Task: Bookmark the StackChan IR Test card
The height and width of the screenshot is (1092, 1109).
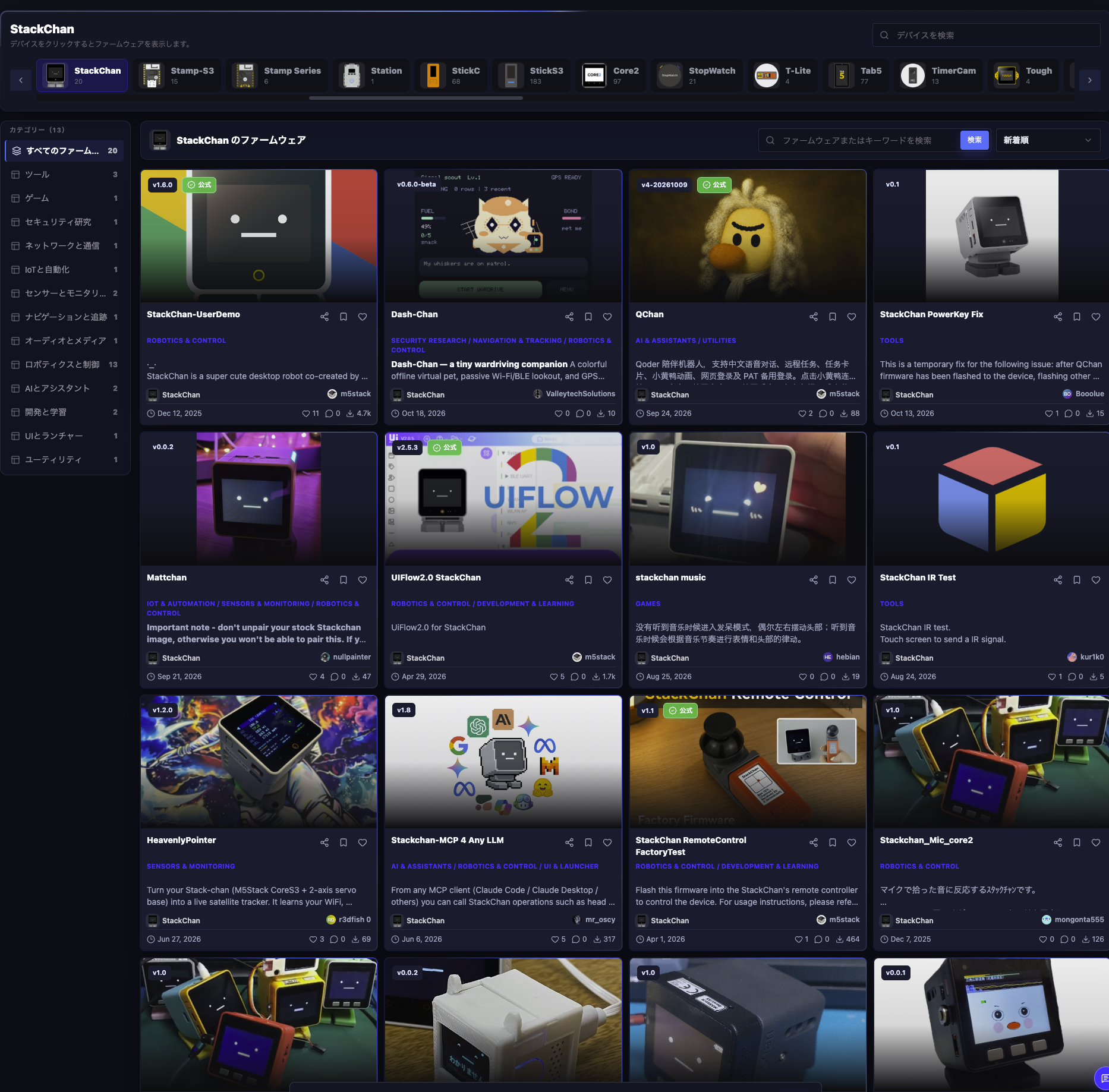Action: pos(1077,580)
